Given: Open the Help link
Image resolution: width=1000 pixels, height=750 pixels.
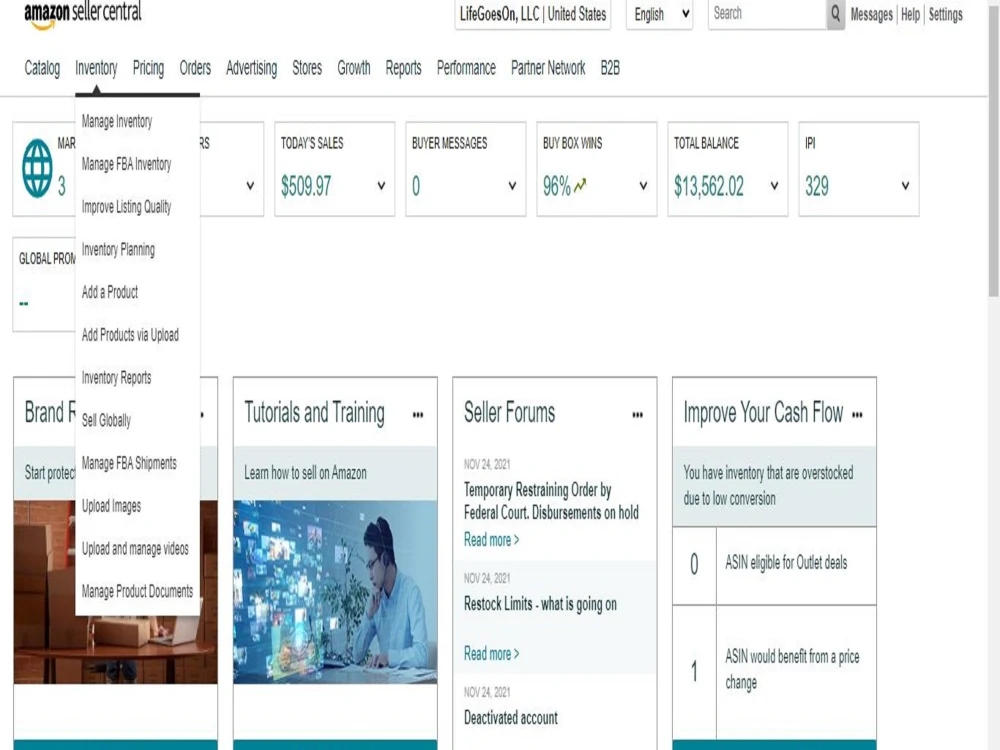Looking at the screenshot, I should [x=910, y=14].
